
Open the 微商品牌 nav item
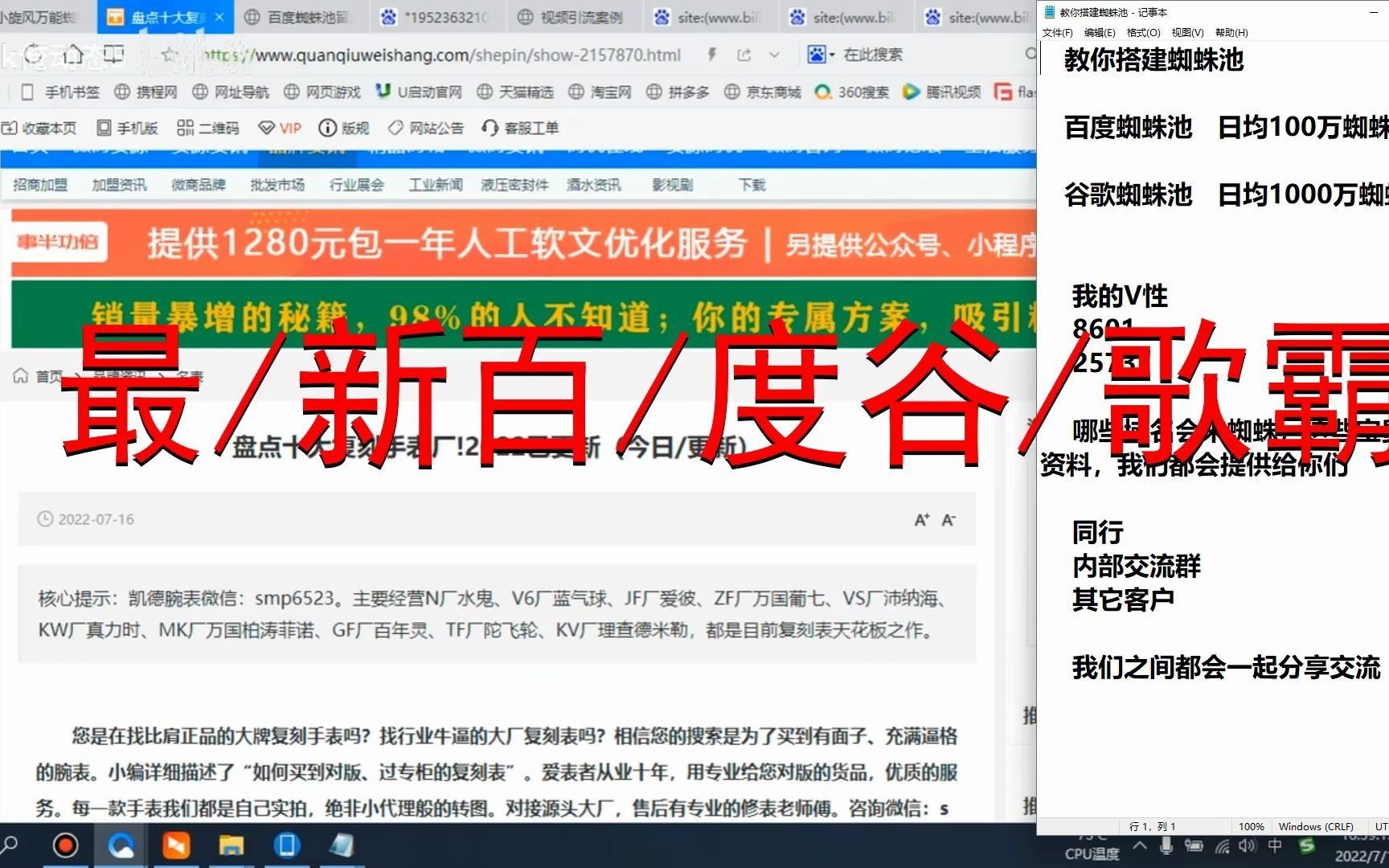point(199,185)
